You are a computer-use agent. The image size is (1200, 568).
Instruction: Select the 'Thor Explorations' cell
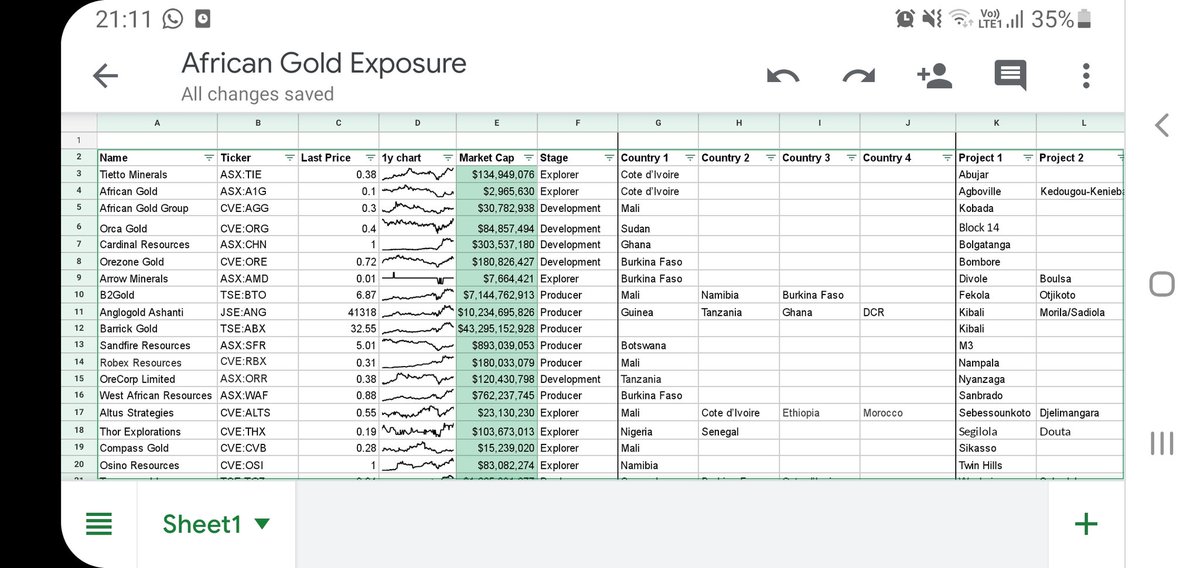157,432
